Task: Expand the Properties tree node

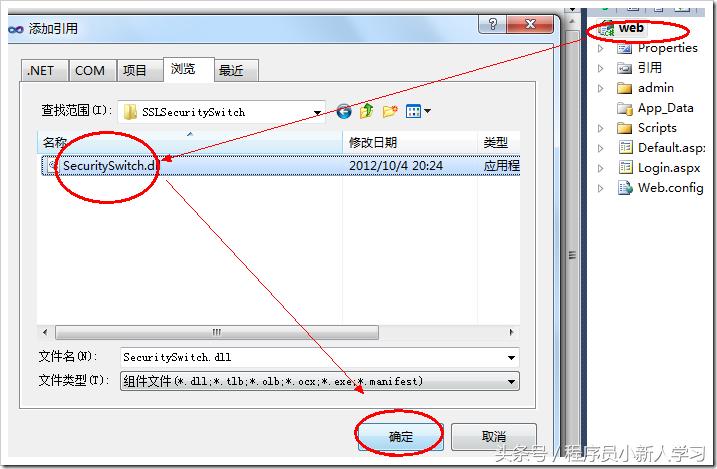Action: (601, 48)
